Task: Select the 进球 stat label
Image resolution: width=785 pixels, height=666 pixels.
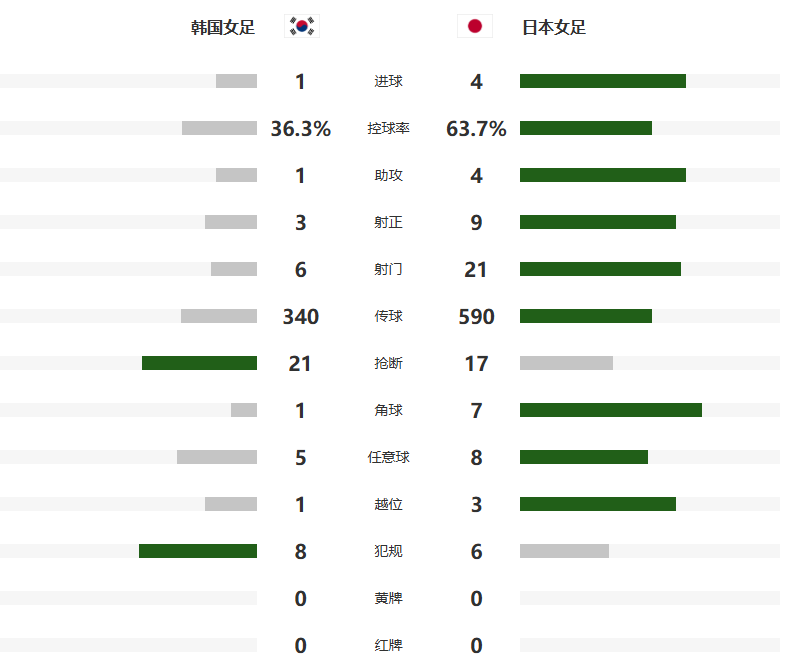Action: tap(388, 82)
